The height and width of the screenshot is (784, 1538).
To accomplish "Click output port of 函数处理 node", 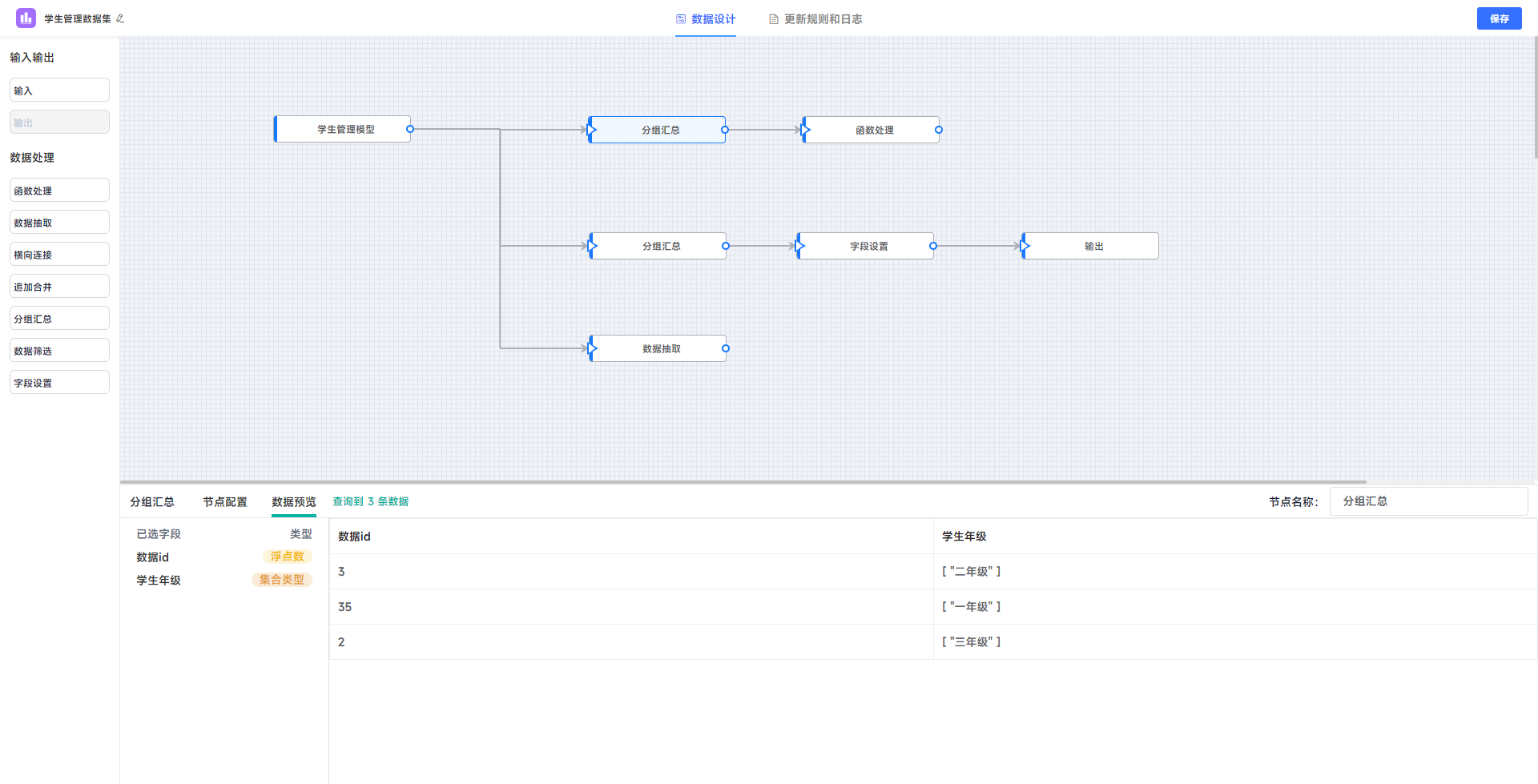I will click(939, 130).
